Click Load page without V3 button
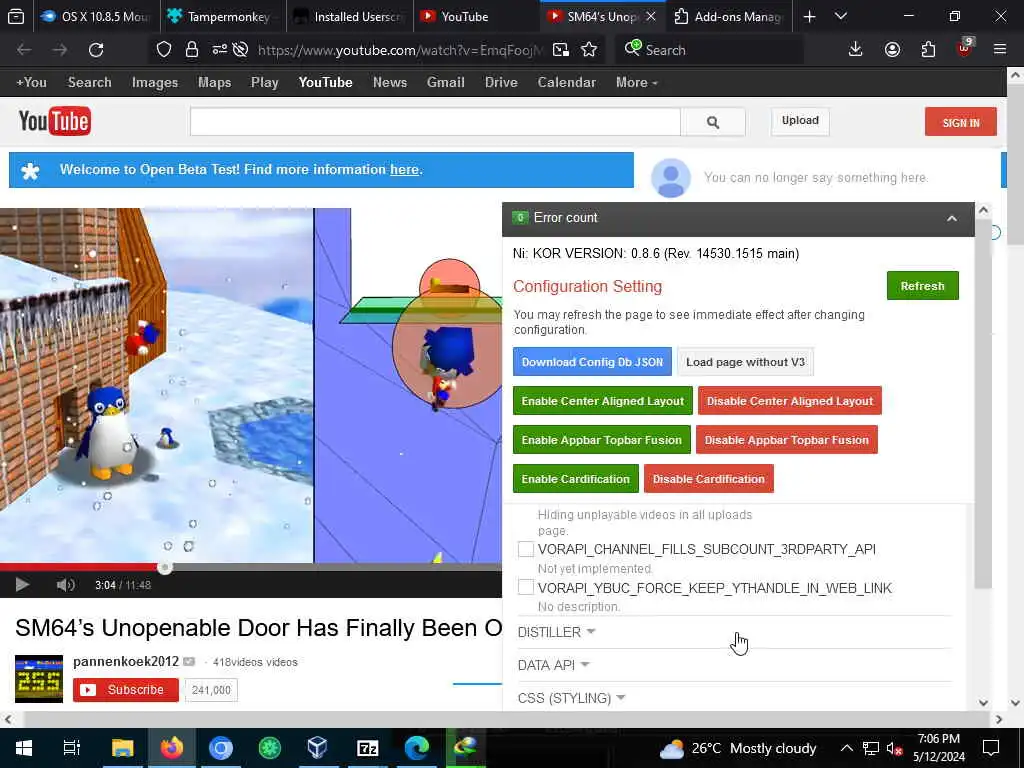 tap(745, 362)
